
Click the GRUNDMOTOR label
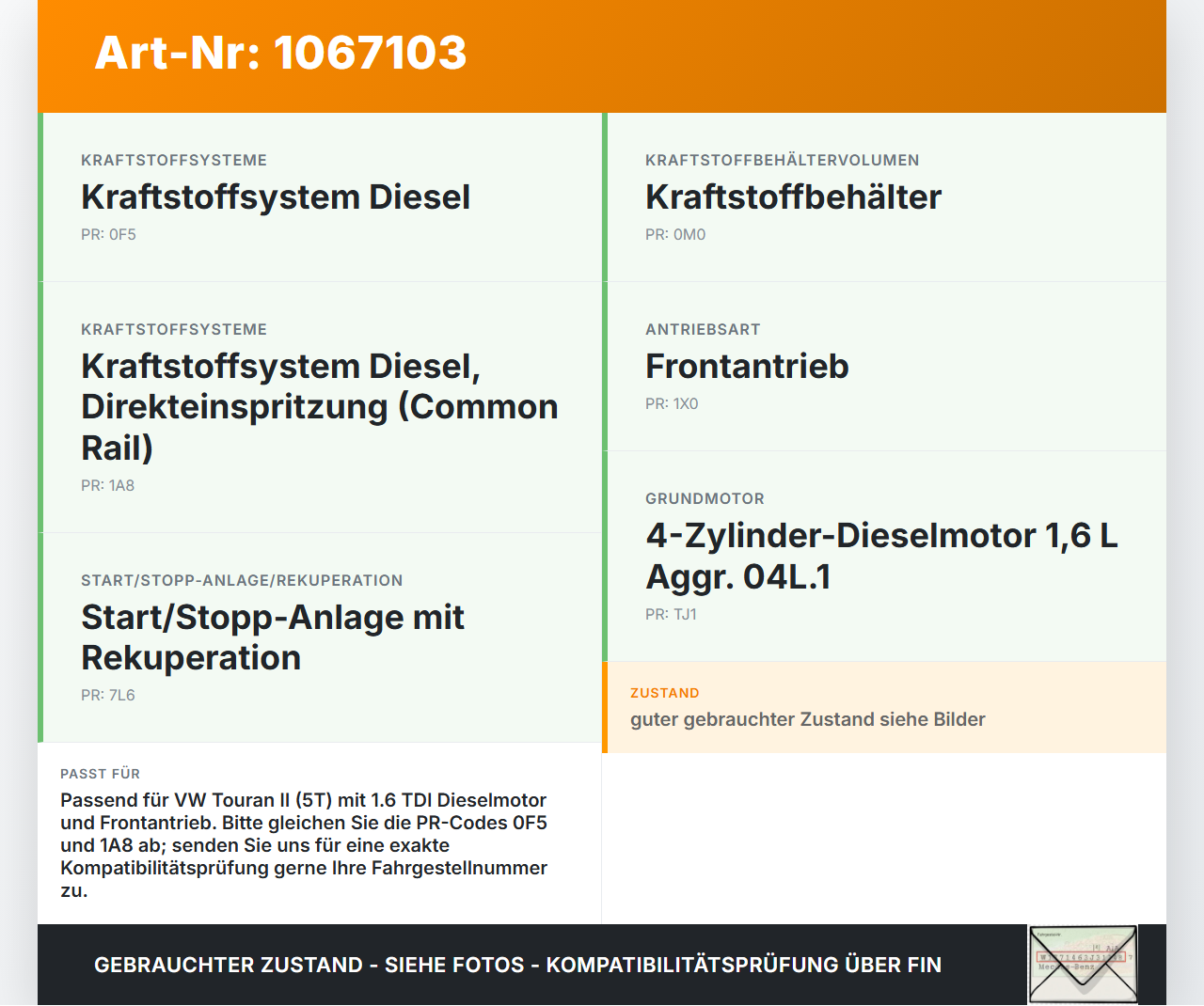[705, 498]
